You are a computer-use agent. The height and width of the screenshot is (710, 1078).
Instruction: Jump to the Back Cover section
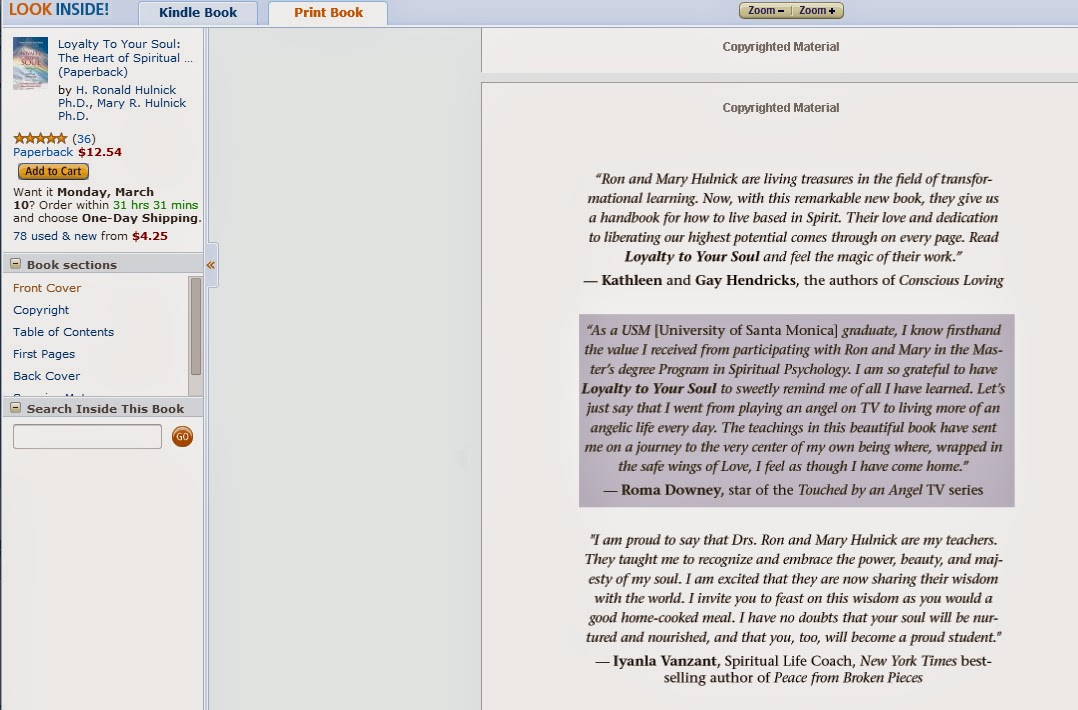click(47, 376)
